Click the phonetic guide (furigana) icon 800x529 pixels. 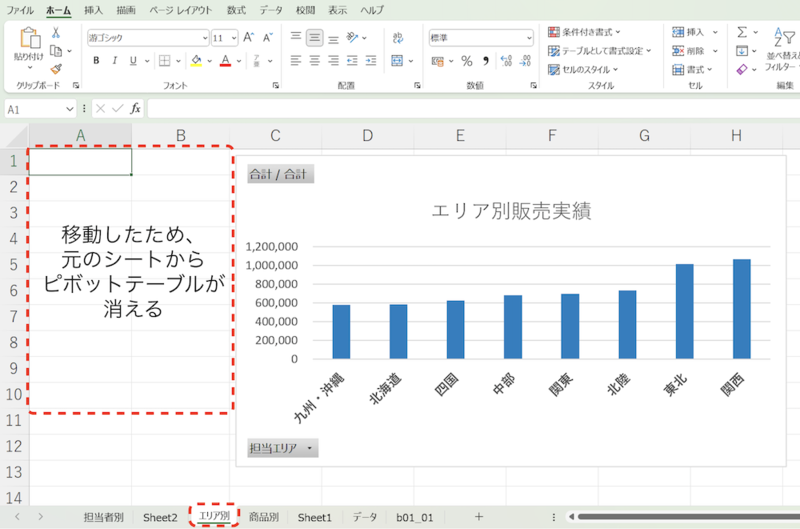tap(257, 61)
